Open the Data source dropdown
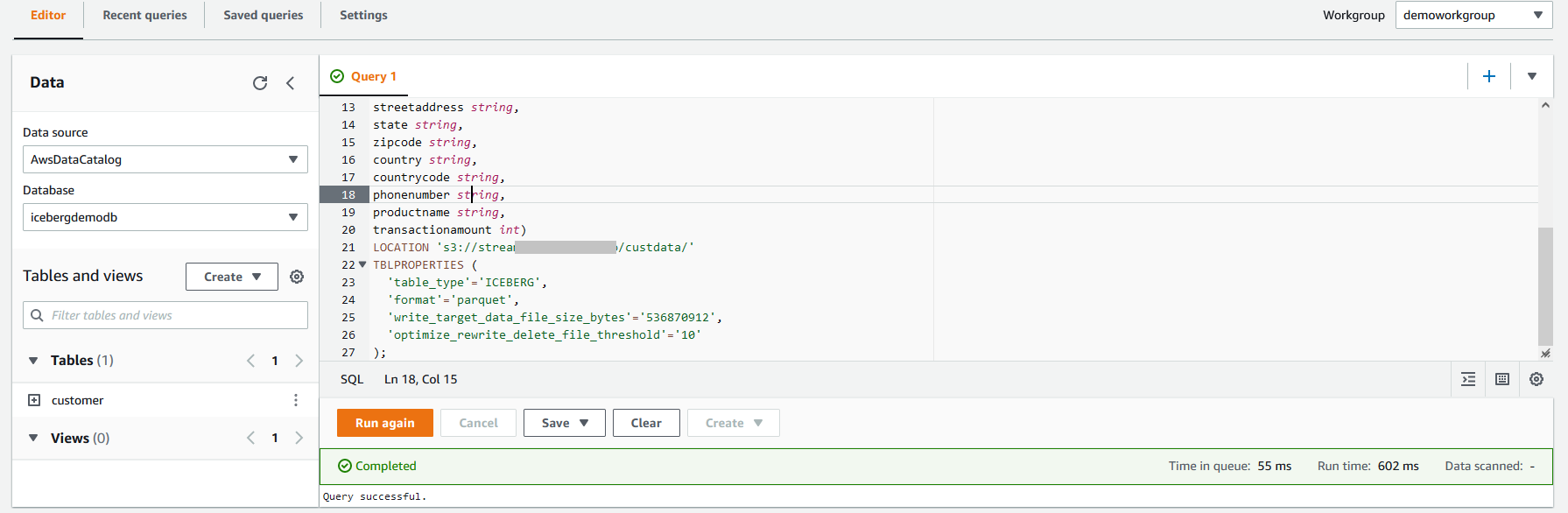The width and height of the screenshot is (1568, 513). (165, 159)
